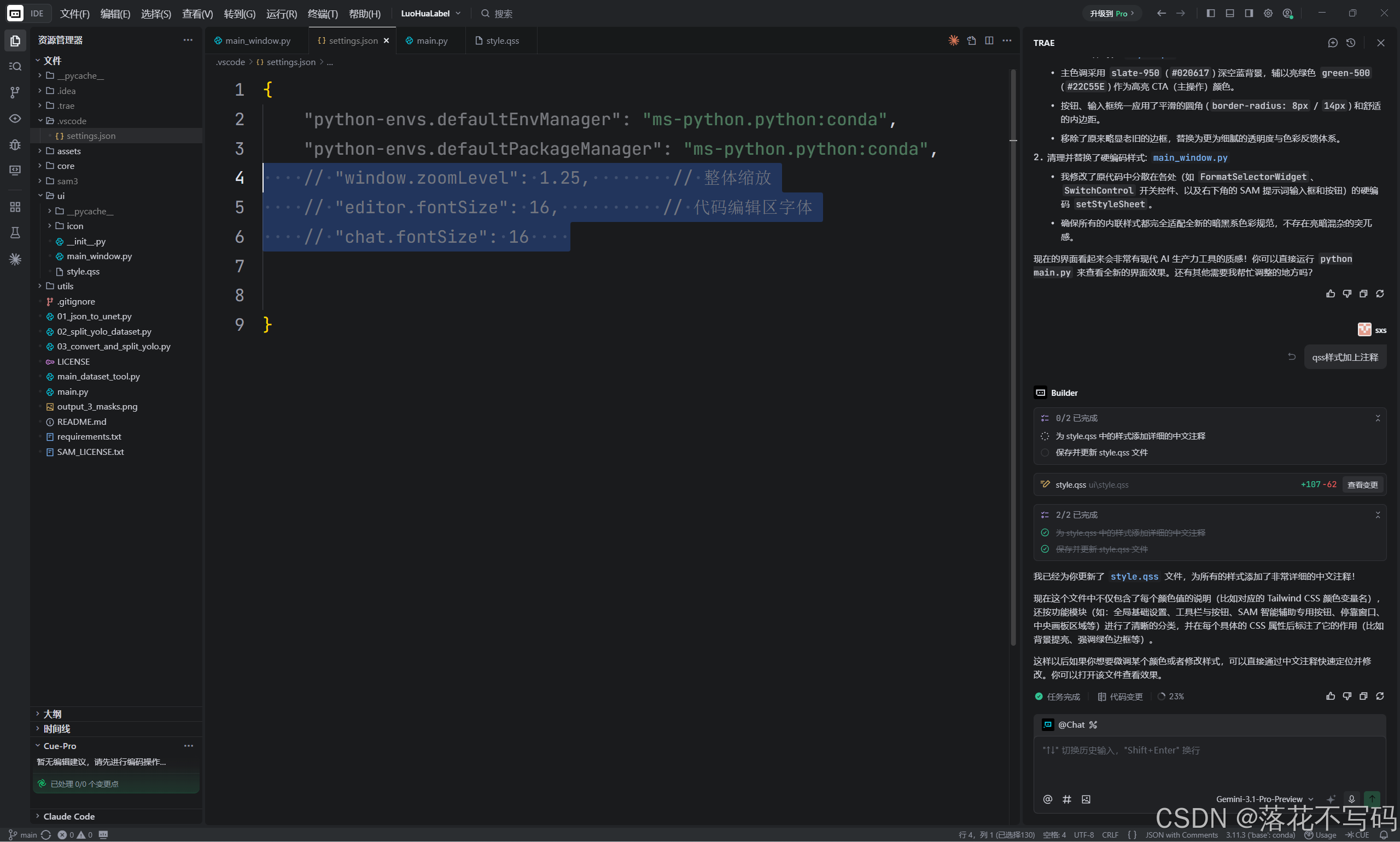The image size is (1400, 842).
Task: Toggle the bottom panel layout icon
Action: point(1230,14)
